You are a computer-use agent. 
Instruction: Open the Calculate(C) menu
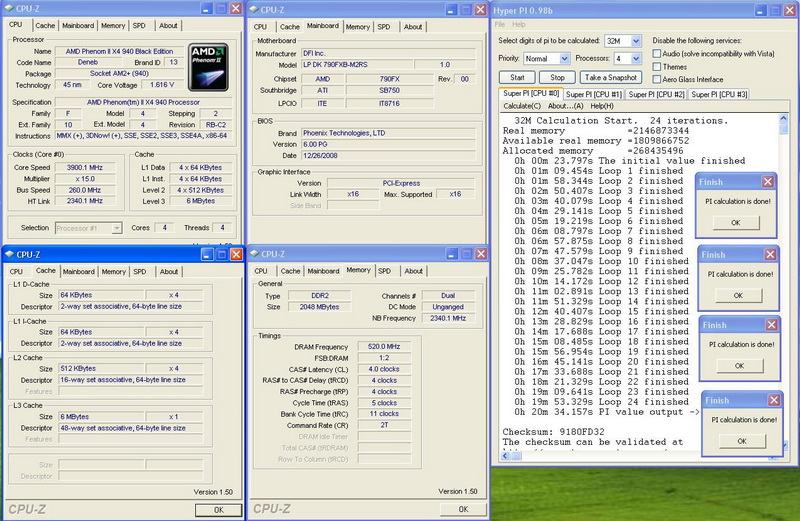(x=522, y=106)
